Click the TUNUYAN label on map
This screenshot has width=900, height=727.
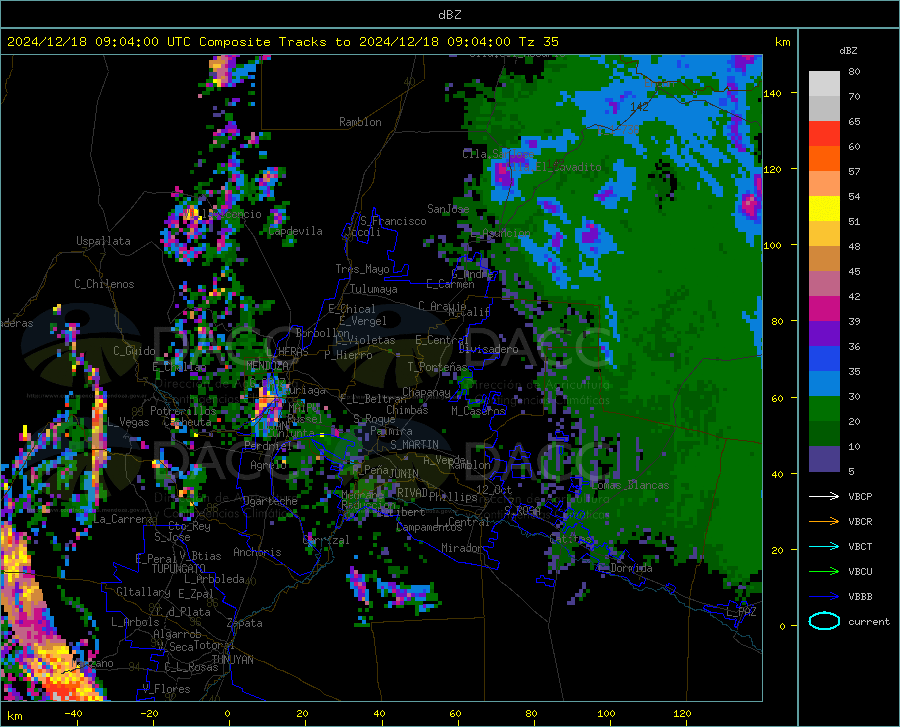tap(232, 660)
